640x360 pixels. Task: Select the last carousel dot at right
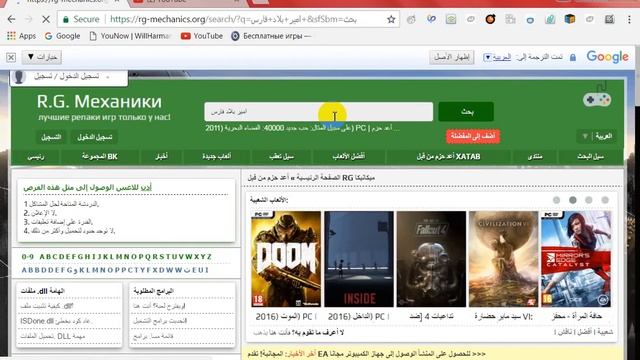[x=605, y=200]
